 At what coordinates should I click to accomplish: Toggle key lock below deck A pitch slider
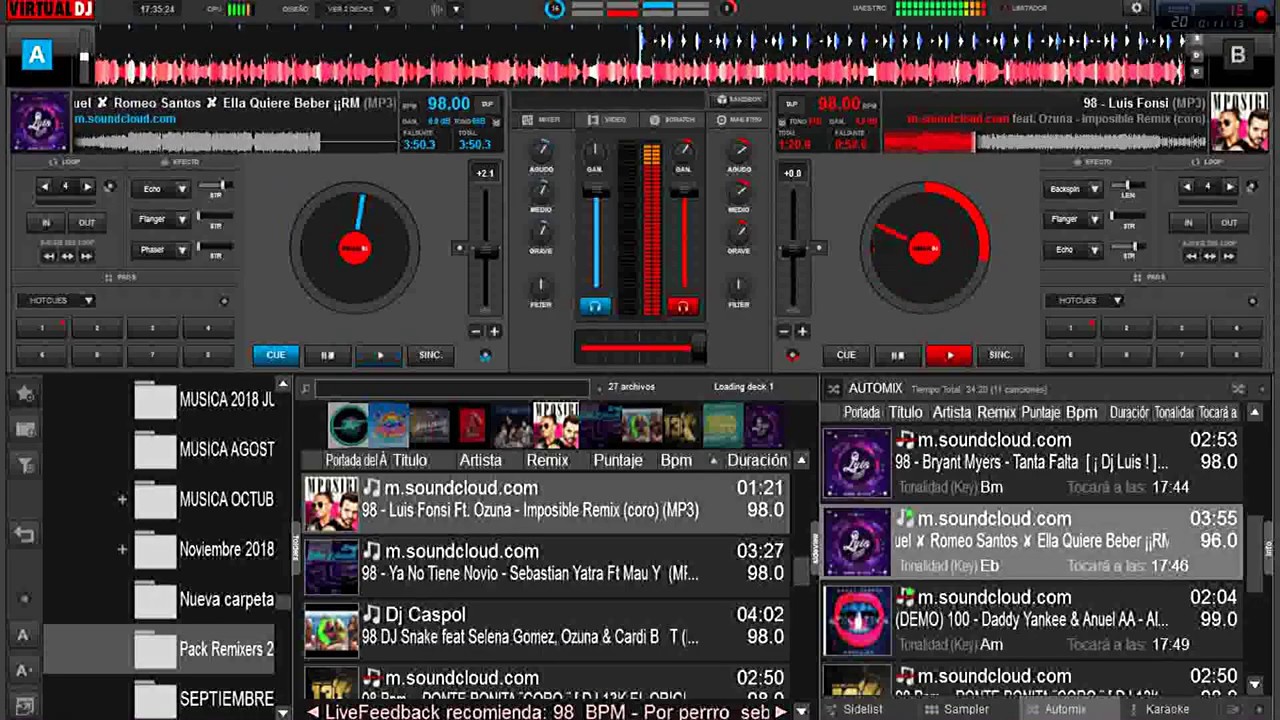coord(485,355)
